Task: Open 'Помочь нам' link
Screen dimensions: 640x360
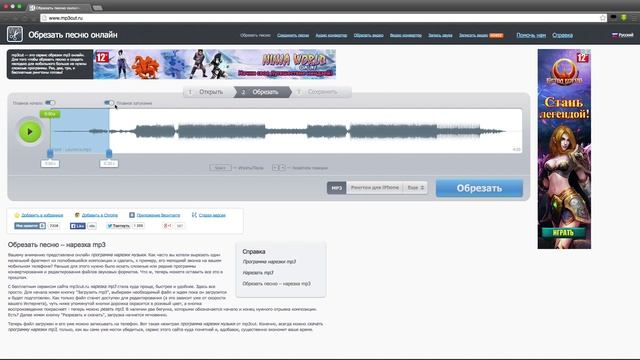Action: 531,35
